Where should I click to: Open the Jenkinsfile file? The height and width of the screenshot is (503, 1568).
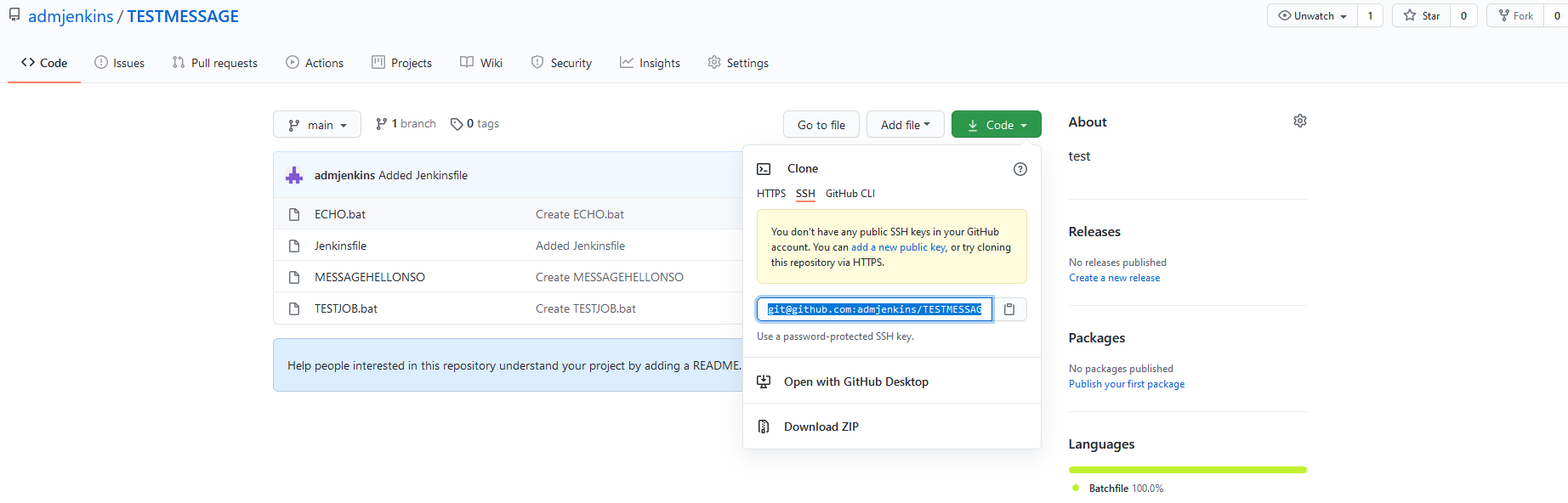coord(340,246)
